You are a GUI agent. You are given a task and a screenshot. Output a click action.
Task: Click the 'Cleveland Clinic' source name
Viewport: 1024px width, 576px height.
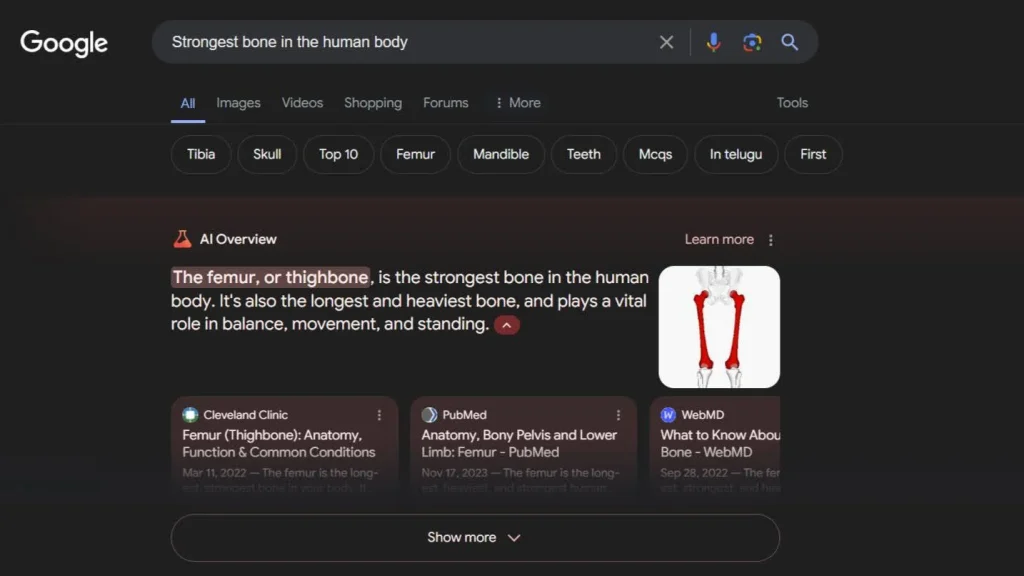[x=246, y=415]
